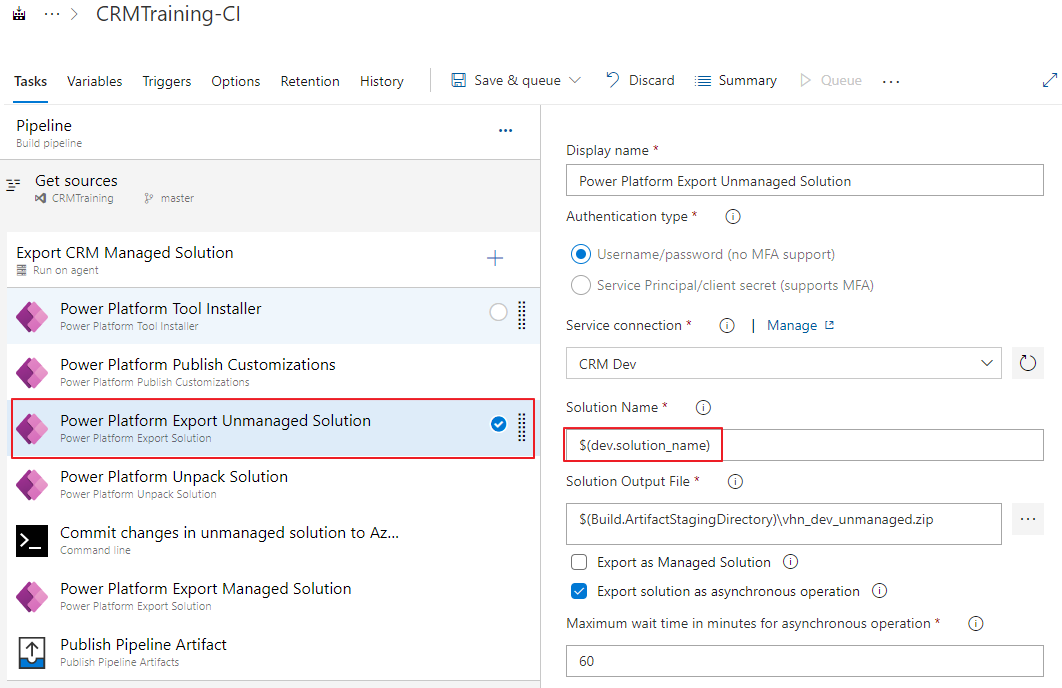Show Solution Output File info tooltip
Viewport: 1062px width, 688px height.
coord(735,481)
